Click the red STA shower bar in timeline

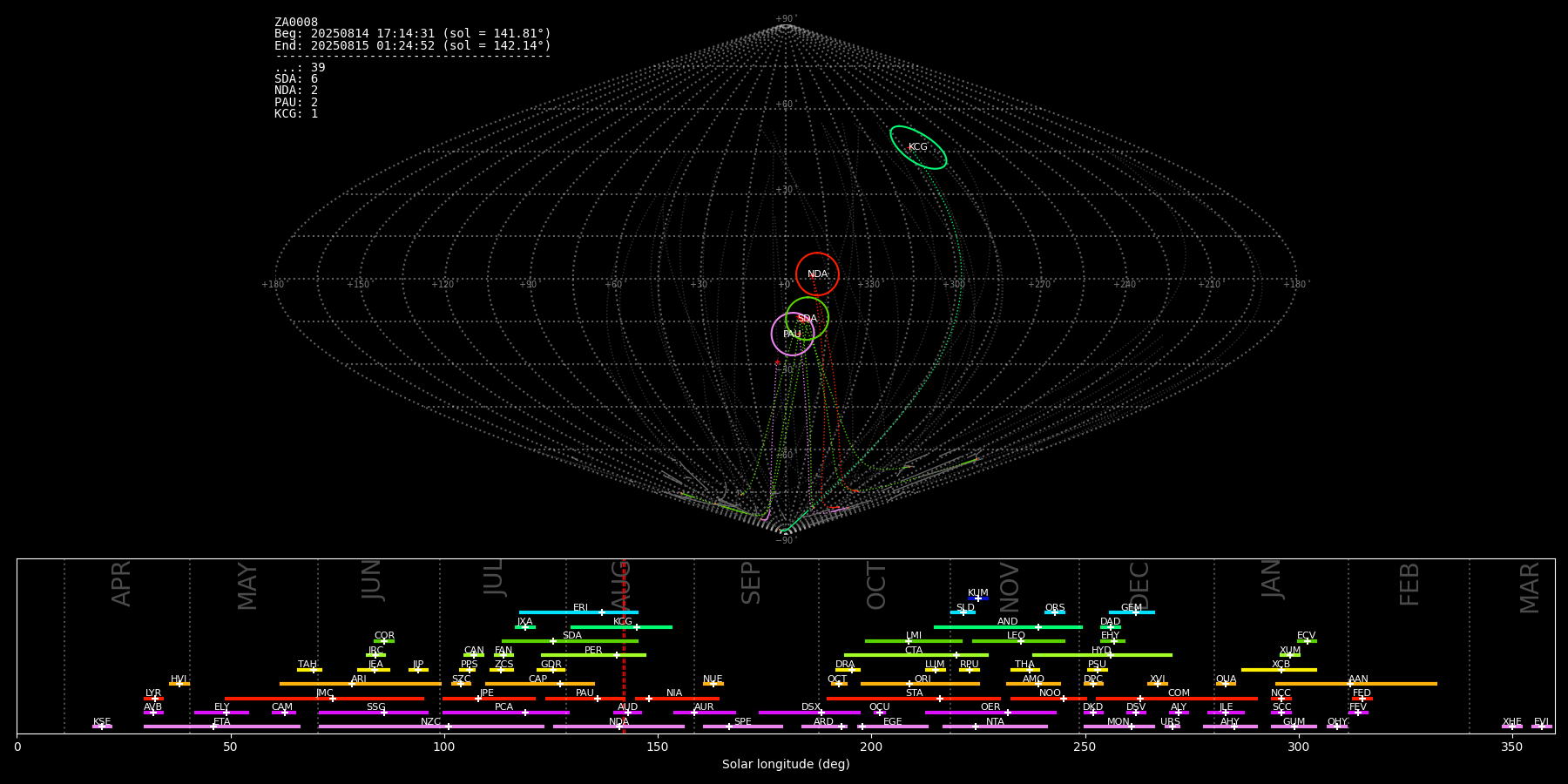(914, 699)
